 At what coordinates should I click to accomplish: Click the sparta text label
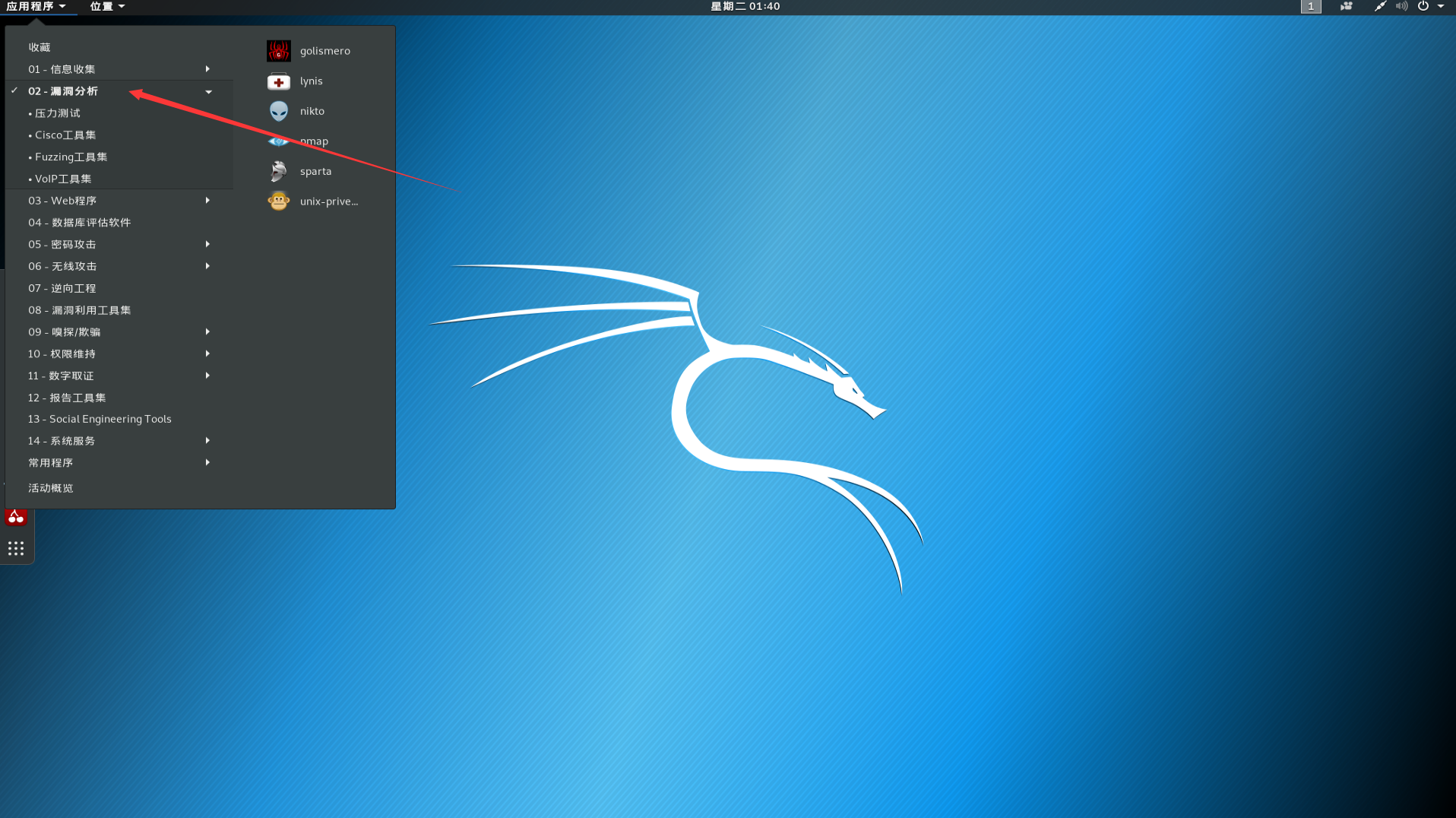coord(316,172)
